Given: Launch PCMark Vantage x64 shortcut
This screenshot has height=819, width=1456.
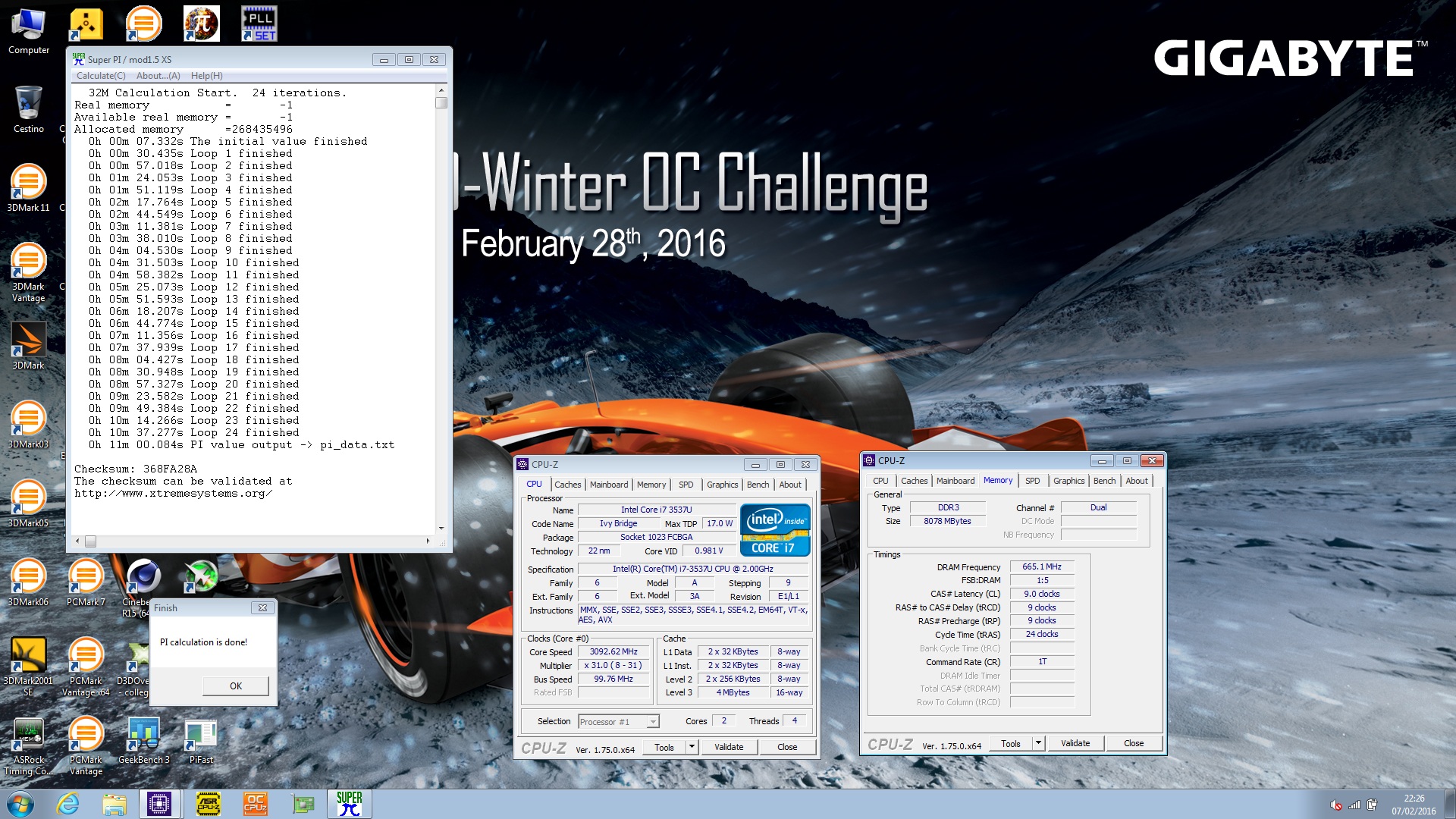Looking at the screenshot, I should 86,666.
